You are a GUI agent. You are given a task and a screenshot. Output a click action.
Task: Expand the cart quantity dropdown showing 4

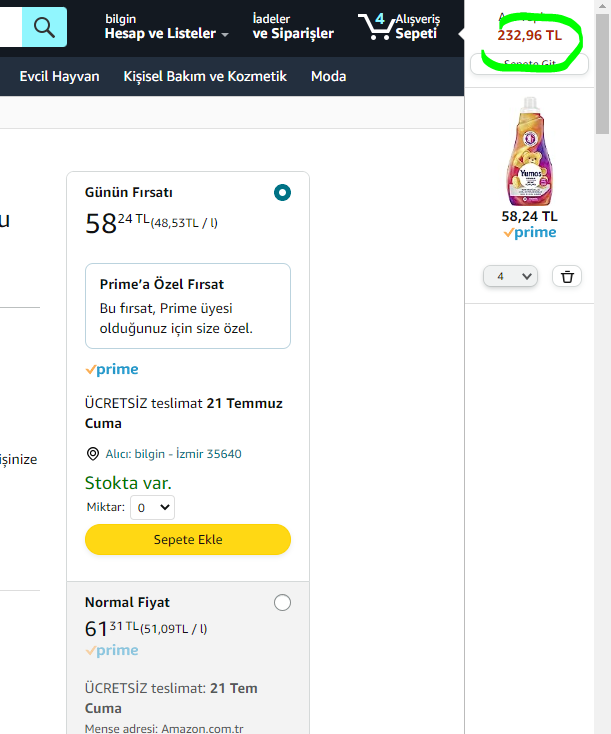click(510, 276)
